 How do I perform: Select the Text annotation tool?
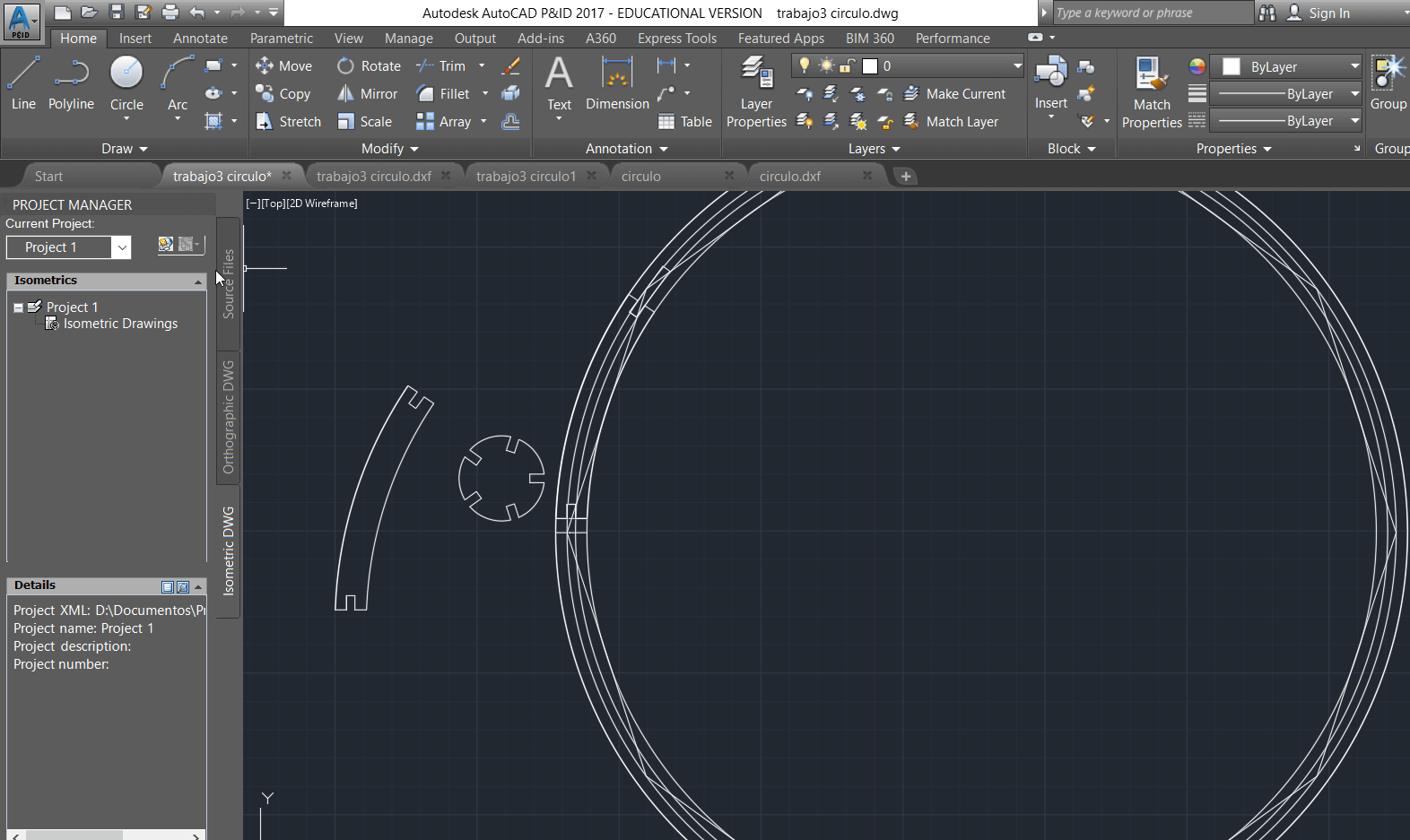[559, 83]
